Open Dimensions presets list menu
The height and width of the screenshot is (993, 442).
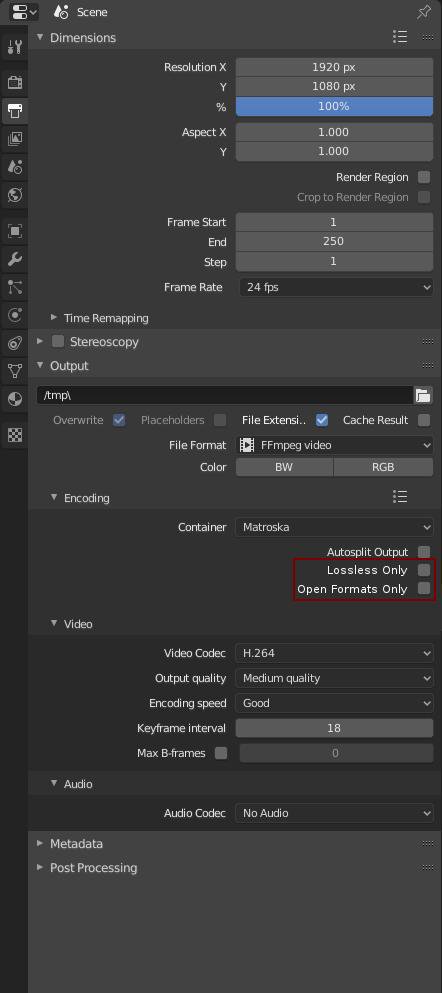click(x=400, y=37)
